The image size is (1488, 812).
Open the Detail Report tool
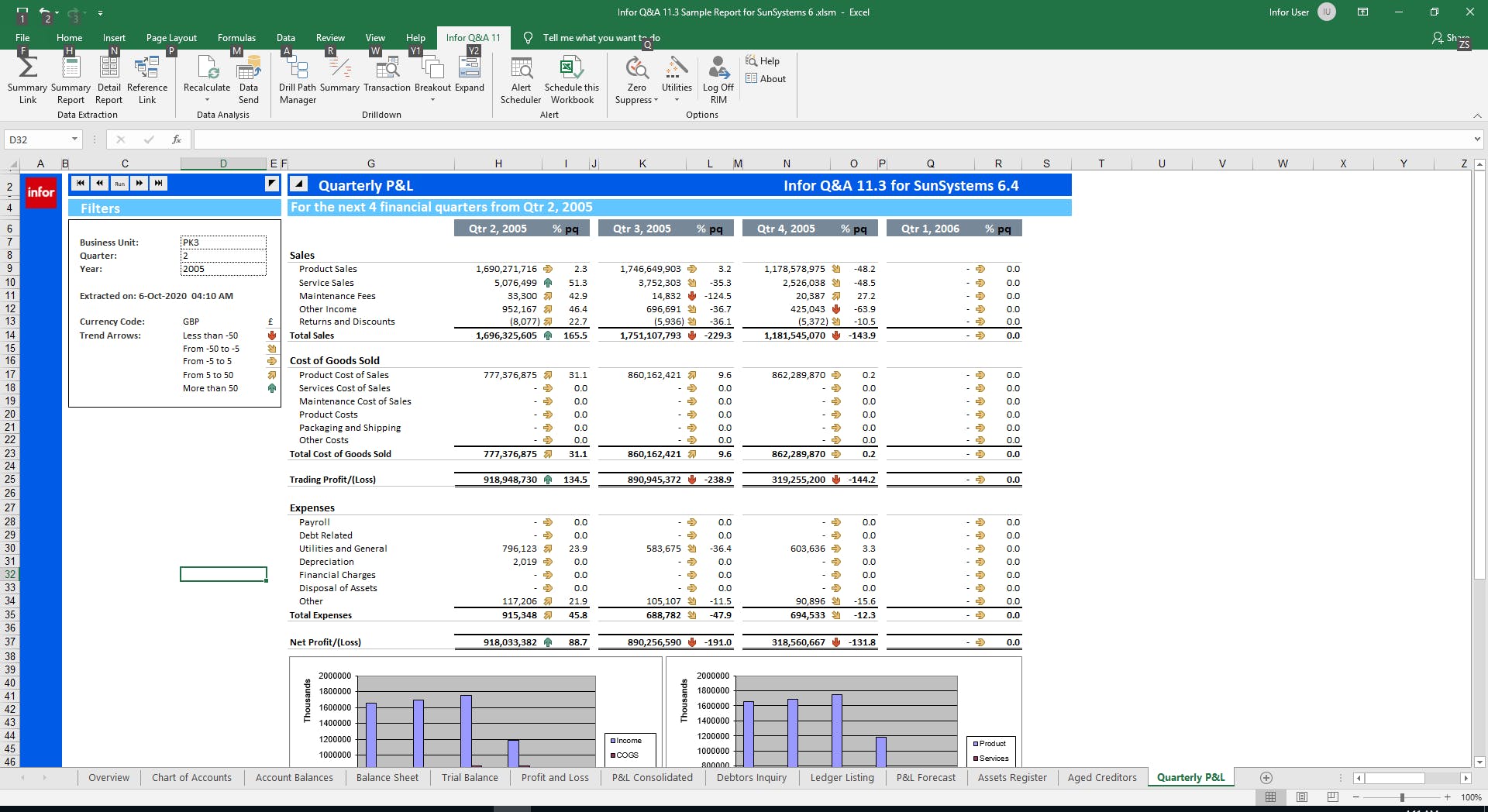[108, 70]
